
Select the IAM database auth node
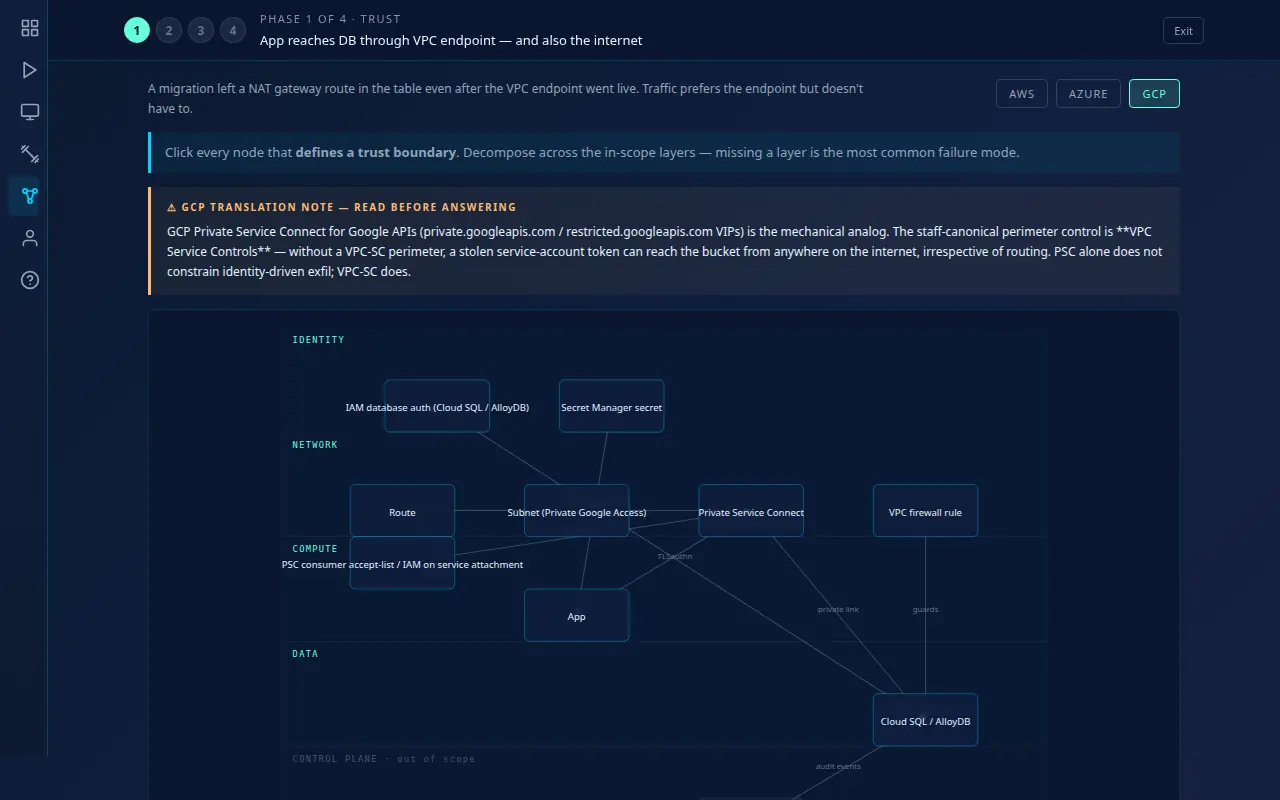pos(437,406)
